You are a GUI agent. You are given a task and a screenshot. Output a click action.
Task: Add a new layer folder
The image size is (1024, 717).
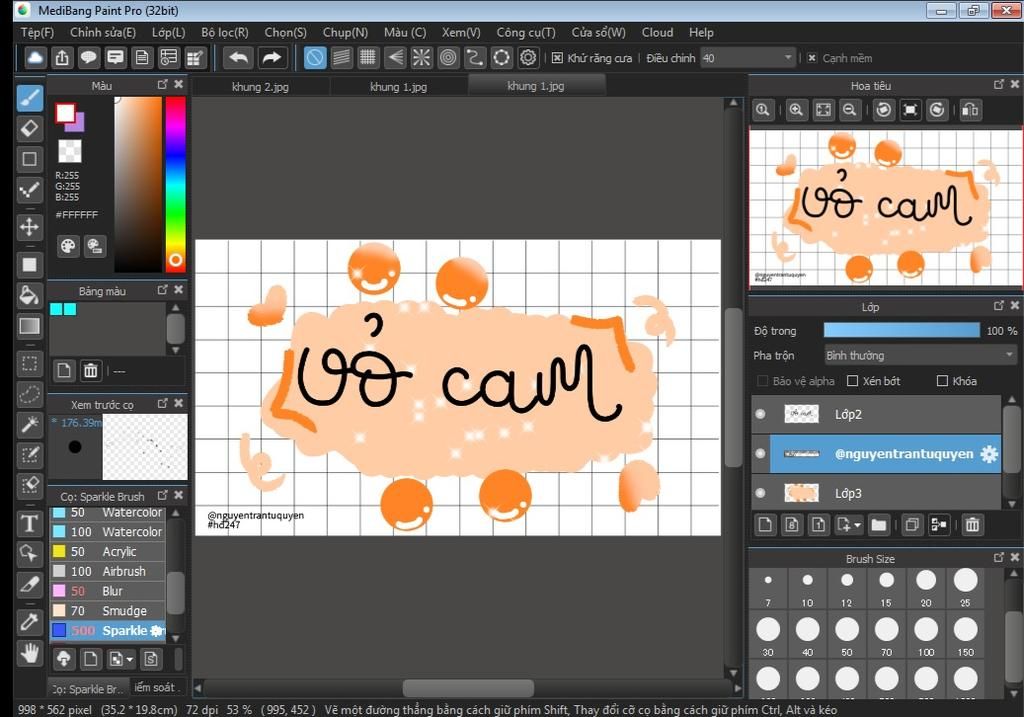[879, 525]
